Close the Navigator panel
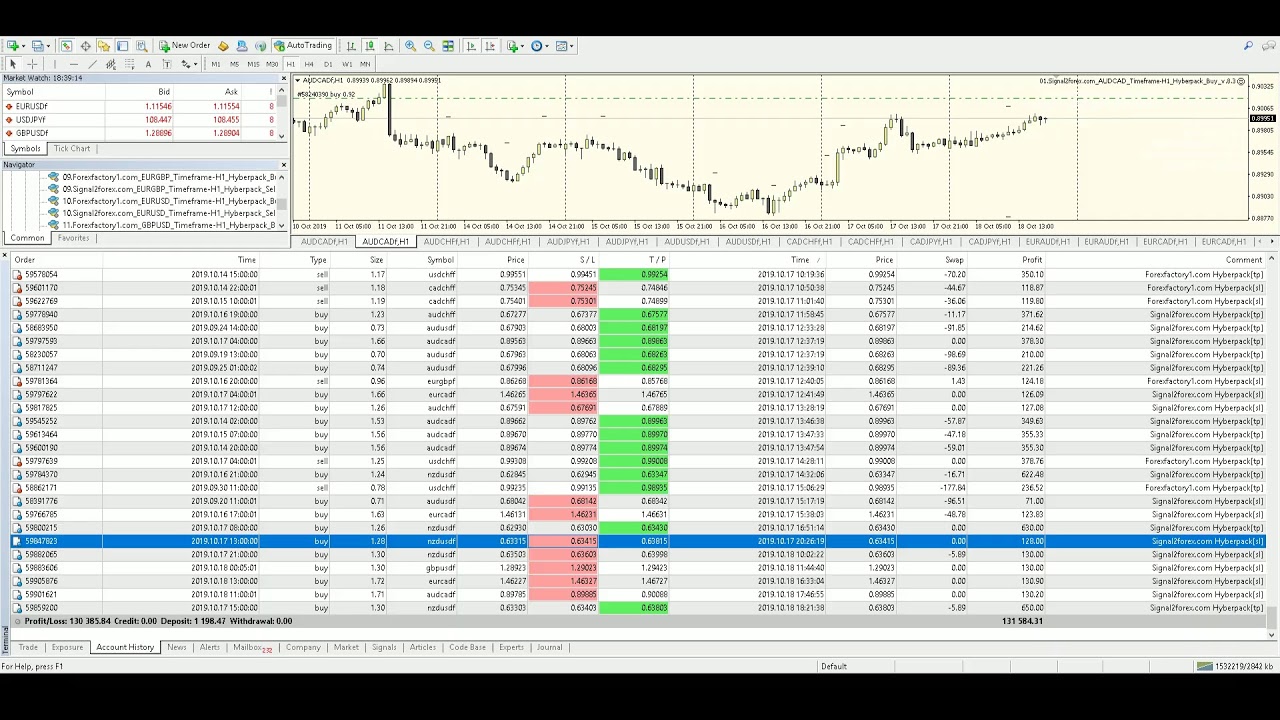 point(283,164)
